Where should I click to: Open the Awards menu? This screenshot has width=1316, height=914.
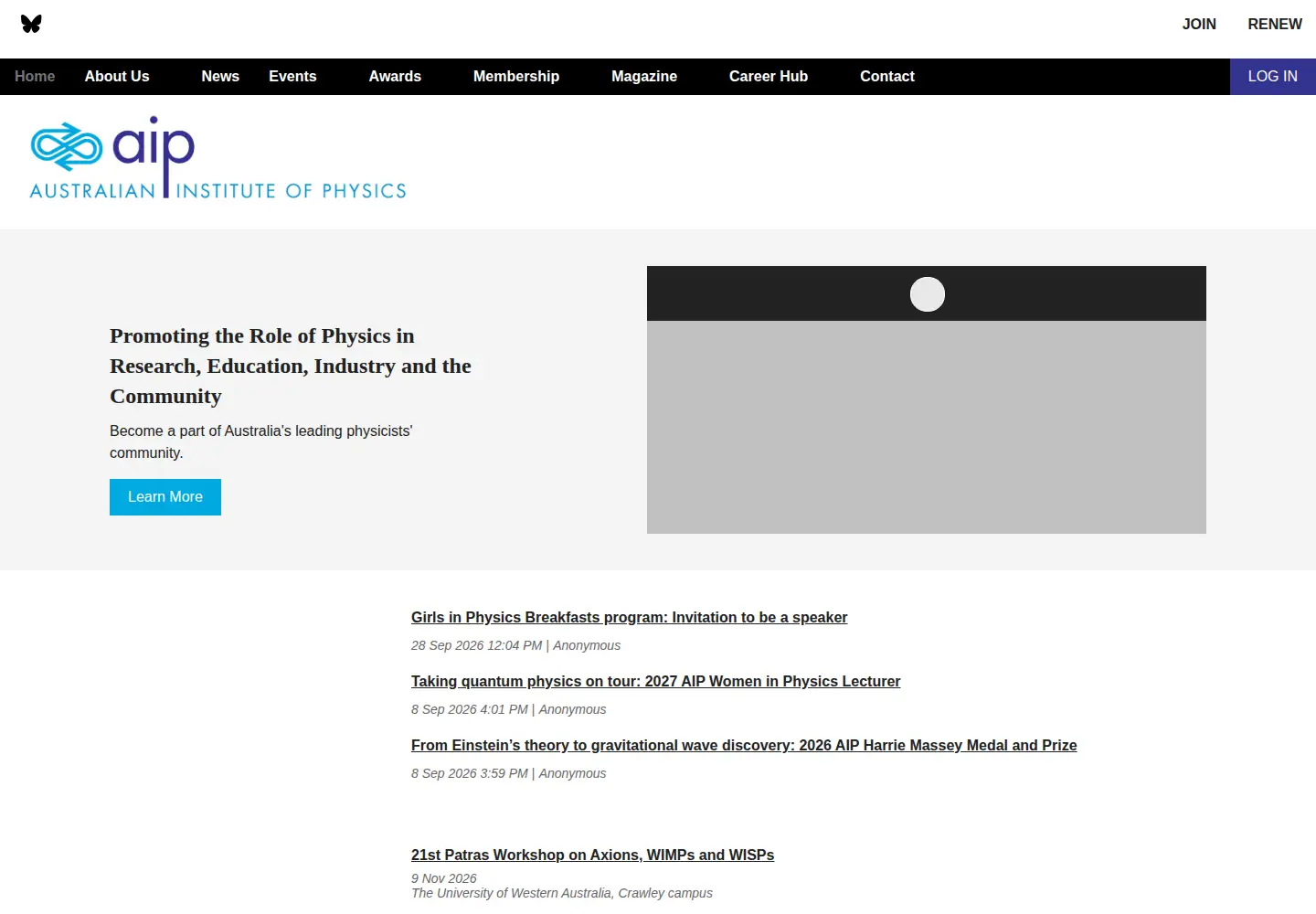point(395,77)
